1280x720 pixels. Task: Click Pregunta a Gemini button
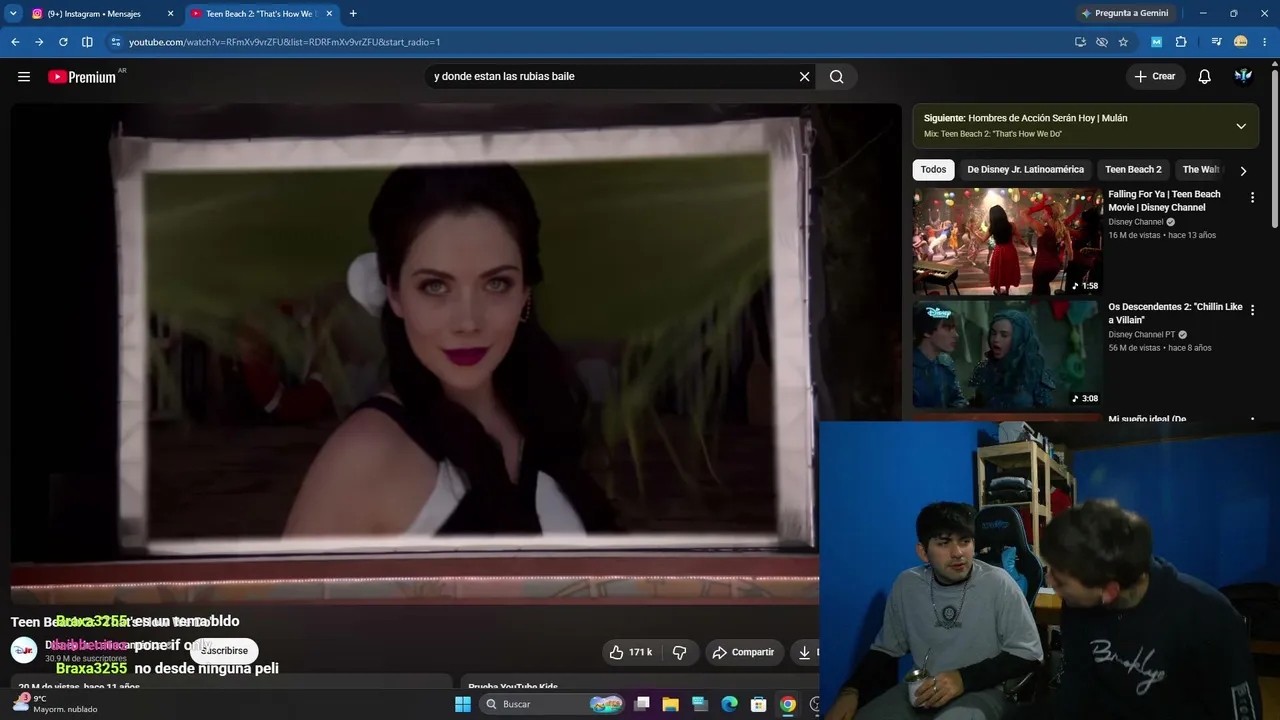[x=1126, y=13]
